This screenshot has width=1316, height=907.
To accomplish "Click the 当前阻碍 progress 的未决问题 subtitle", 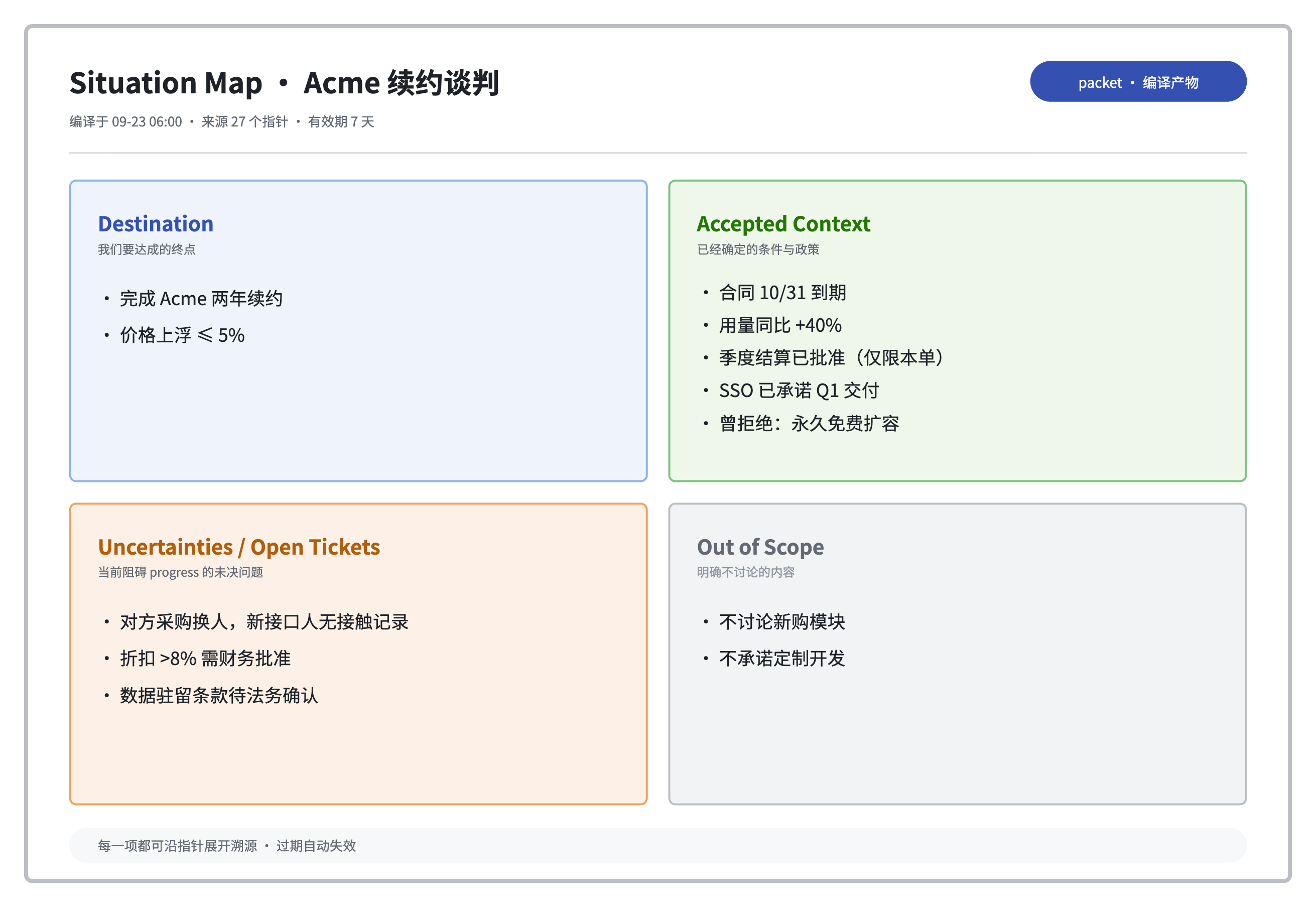I will click(180, 572).
